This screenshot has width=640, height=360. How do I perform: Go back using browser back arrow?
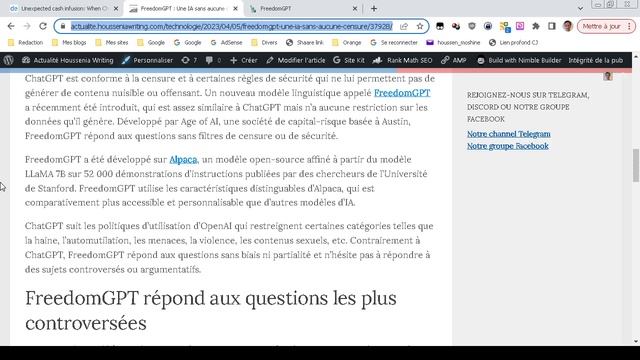(x=11, y=26)
